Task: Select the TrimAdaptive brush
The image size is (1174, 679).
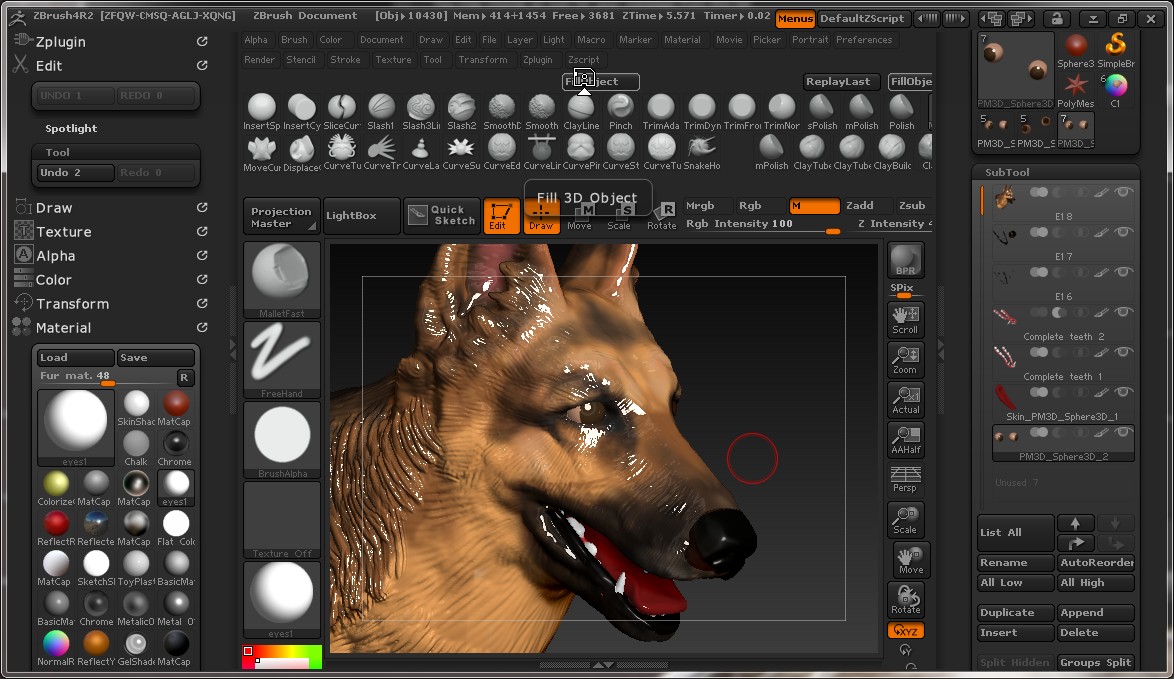Action: (x=661, y=112)
